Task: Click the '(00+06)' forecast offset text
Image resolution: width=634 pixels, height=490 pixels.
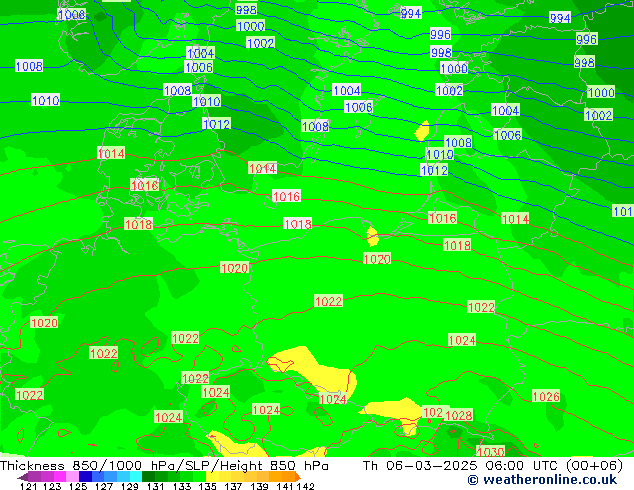Action: tap(594, 466)
